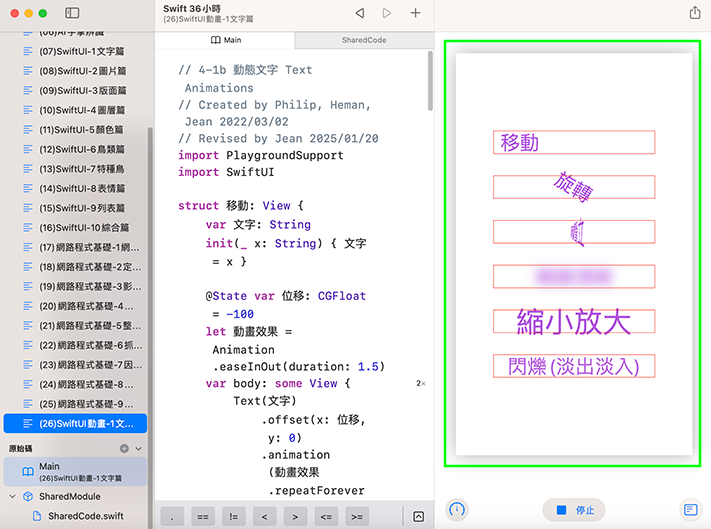Click the back navigation triangle
This screenshot has height=529, width=711.
pos(360,13)
